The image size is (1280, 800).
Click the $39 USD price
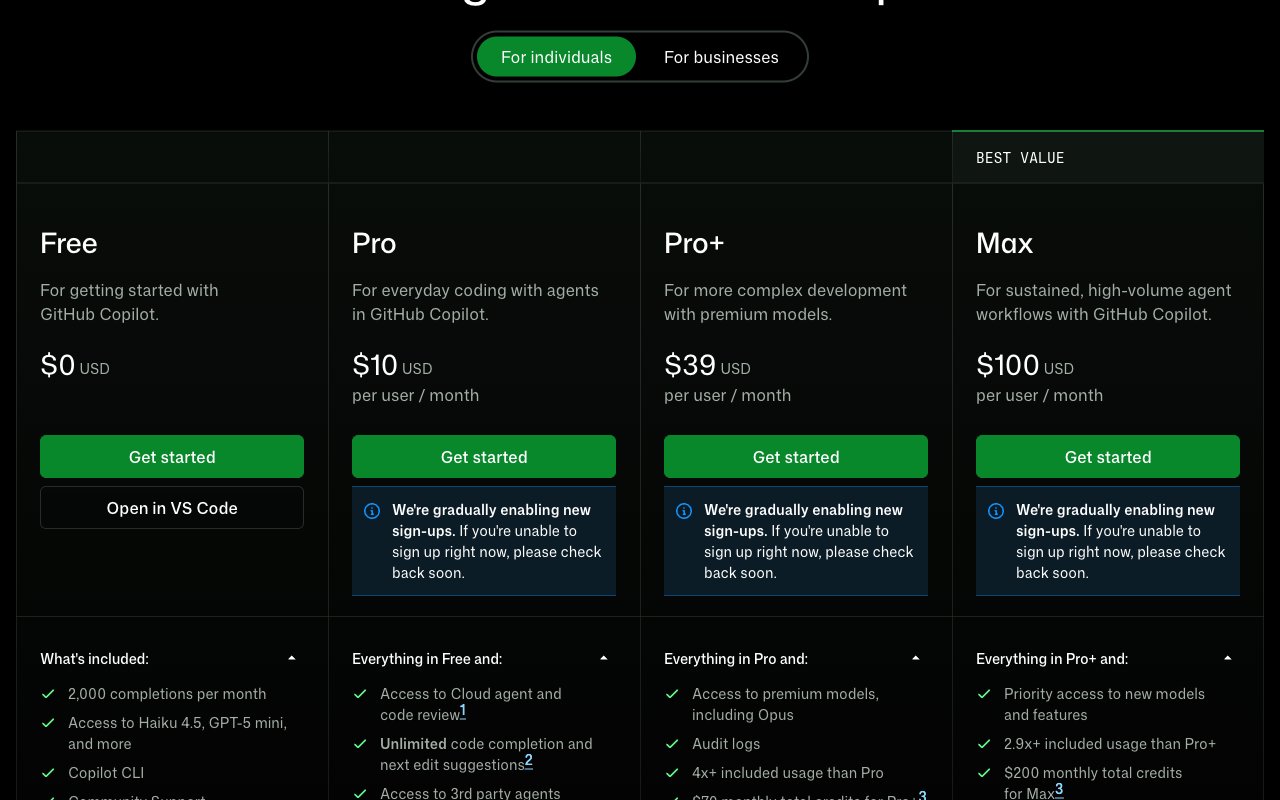pos(707,366)
